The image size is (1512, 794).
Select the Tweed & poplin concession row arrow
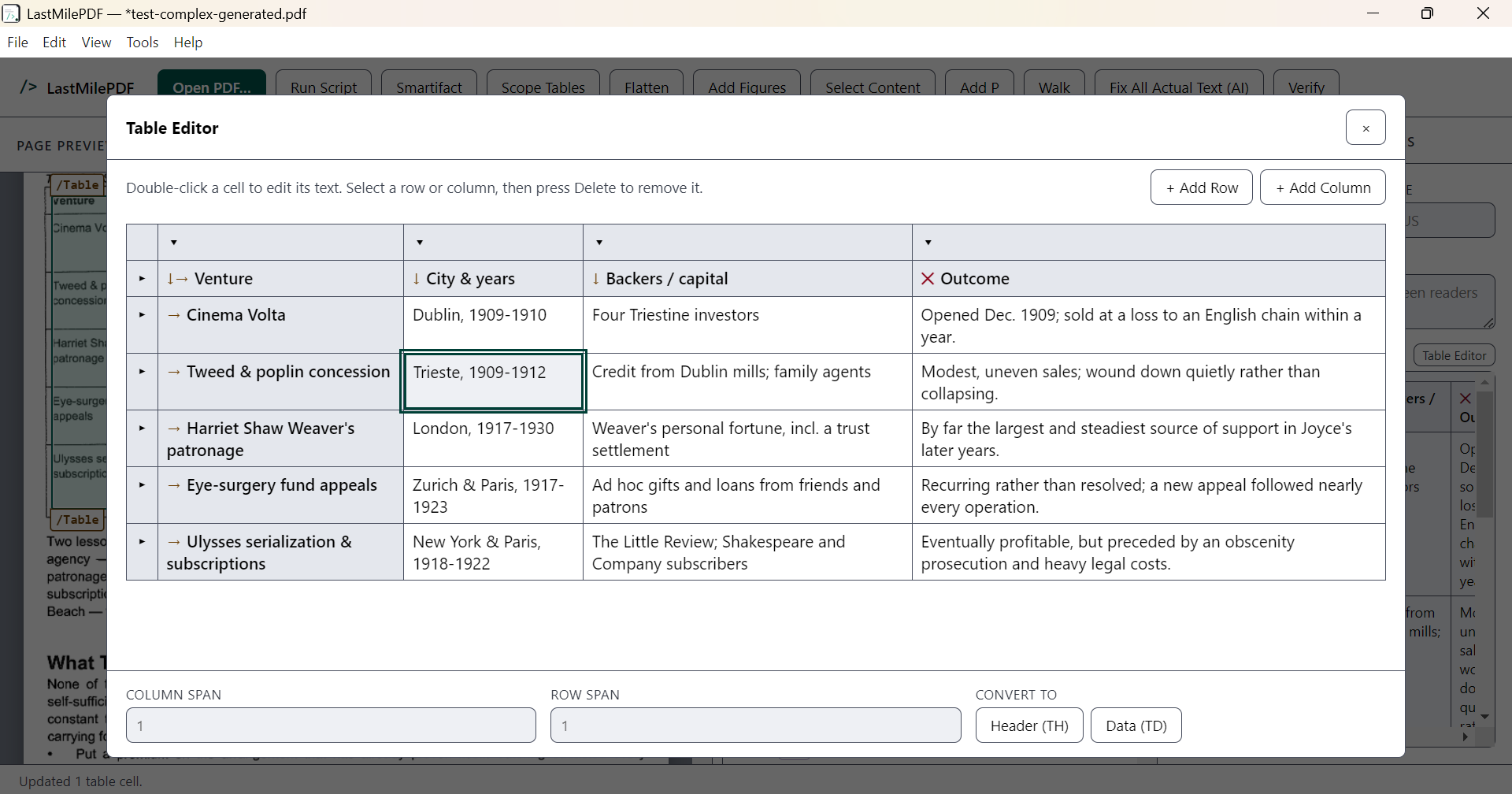pyautogui.click(x=142, y=372)
